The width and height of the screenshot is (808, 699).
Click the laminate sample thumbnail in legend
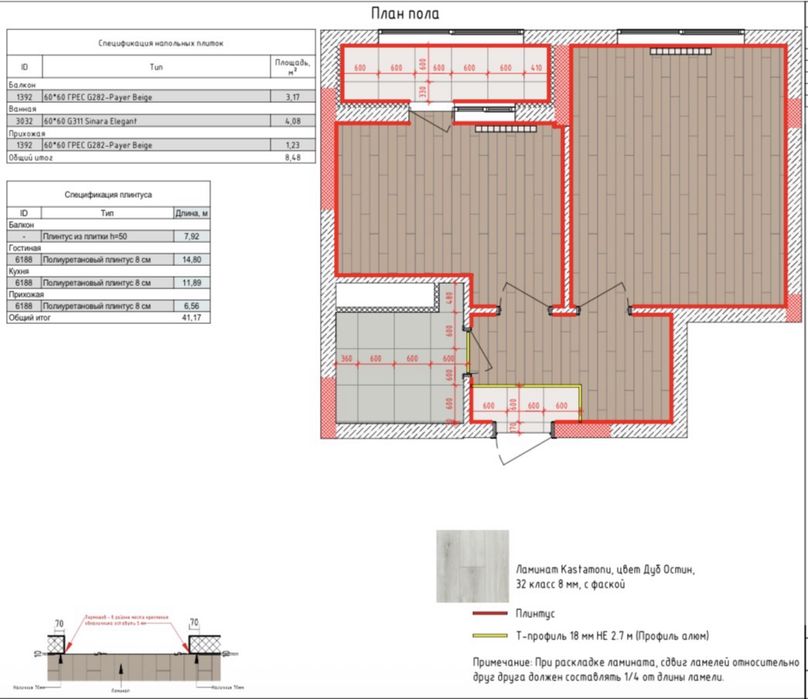473,566
